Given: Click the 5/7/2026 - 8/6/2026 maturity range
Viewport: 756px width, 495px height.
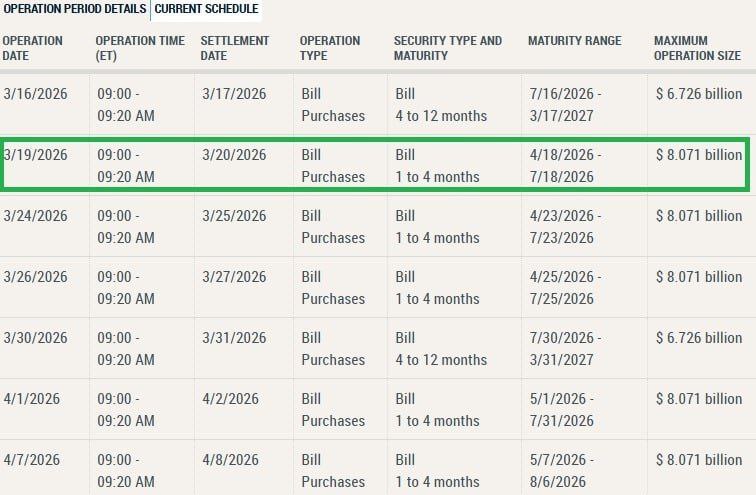Looking at the screenshot, I should pos(562,471).
